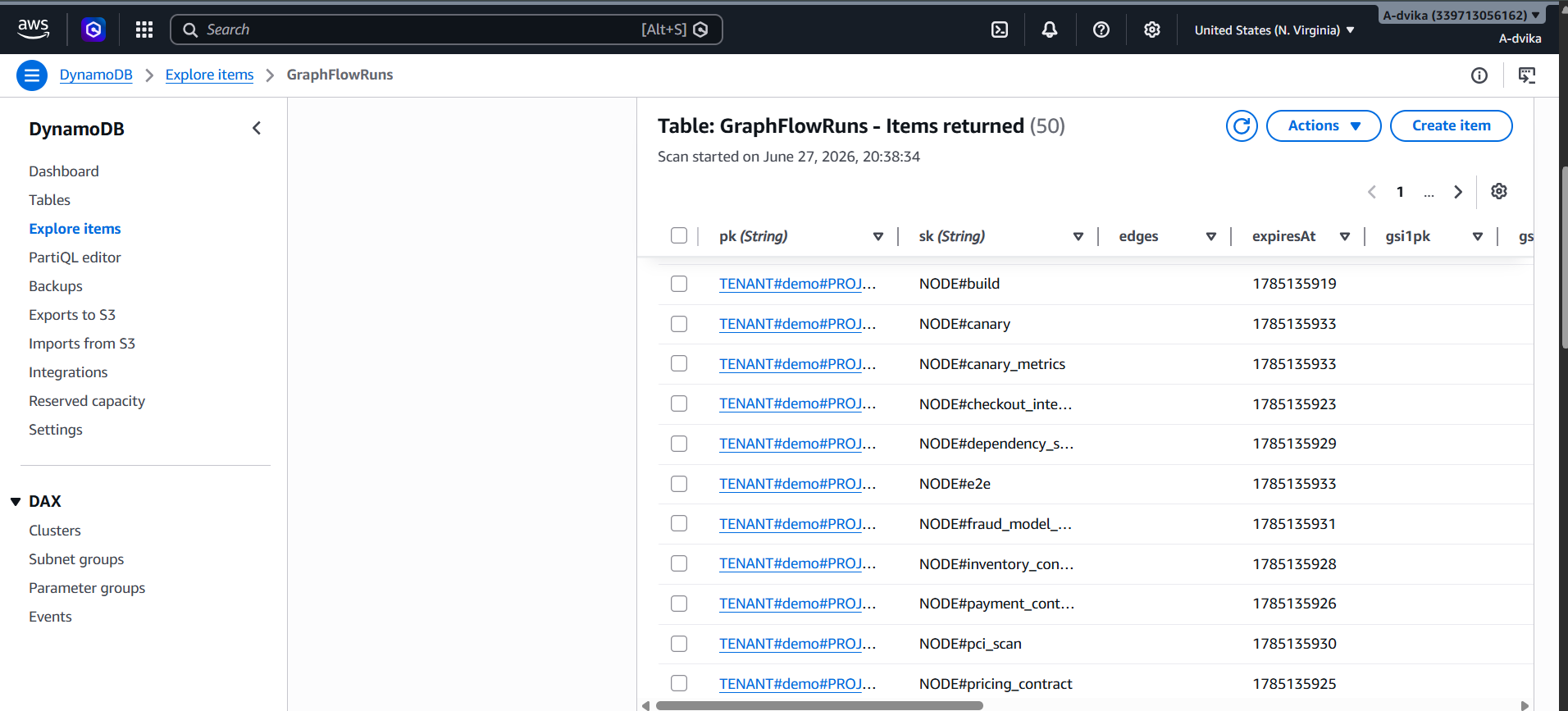This screenshot has width=1568, height=711.
Task: Collapse the DynamoDB side navigation
Action: [257, 128]
